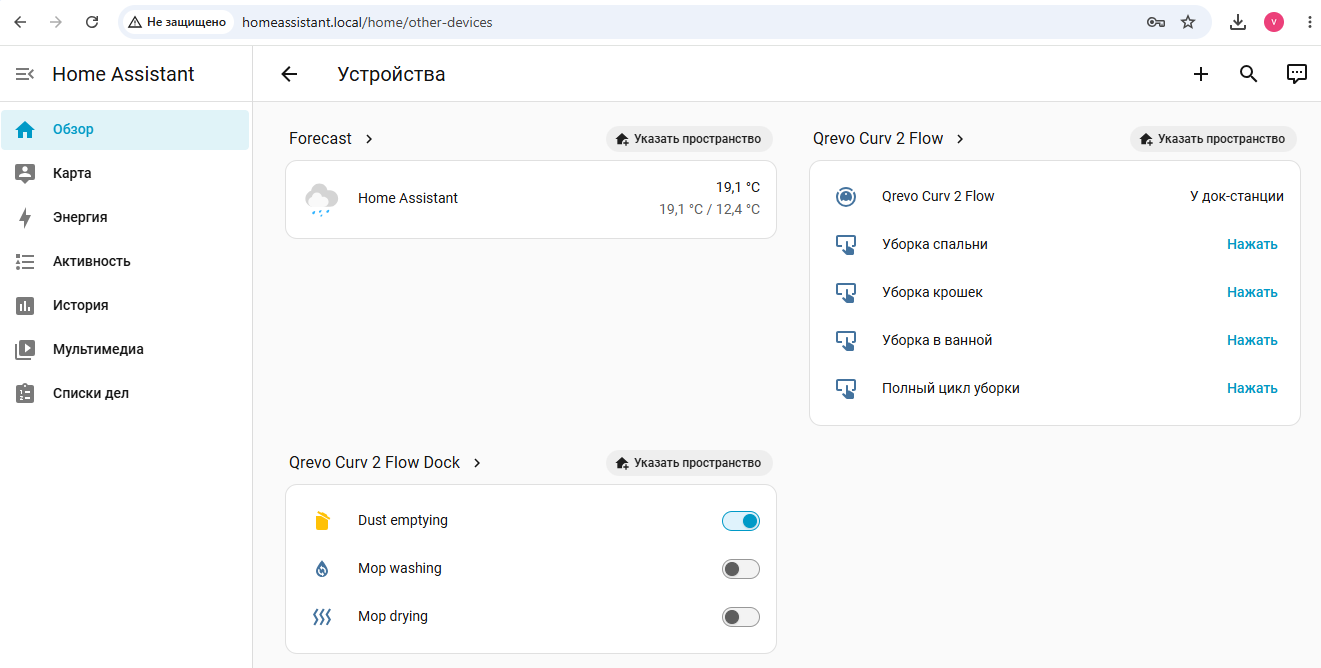
Task: Open the browser password key icon
Action: point(1156,22)
